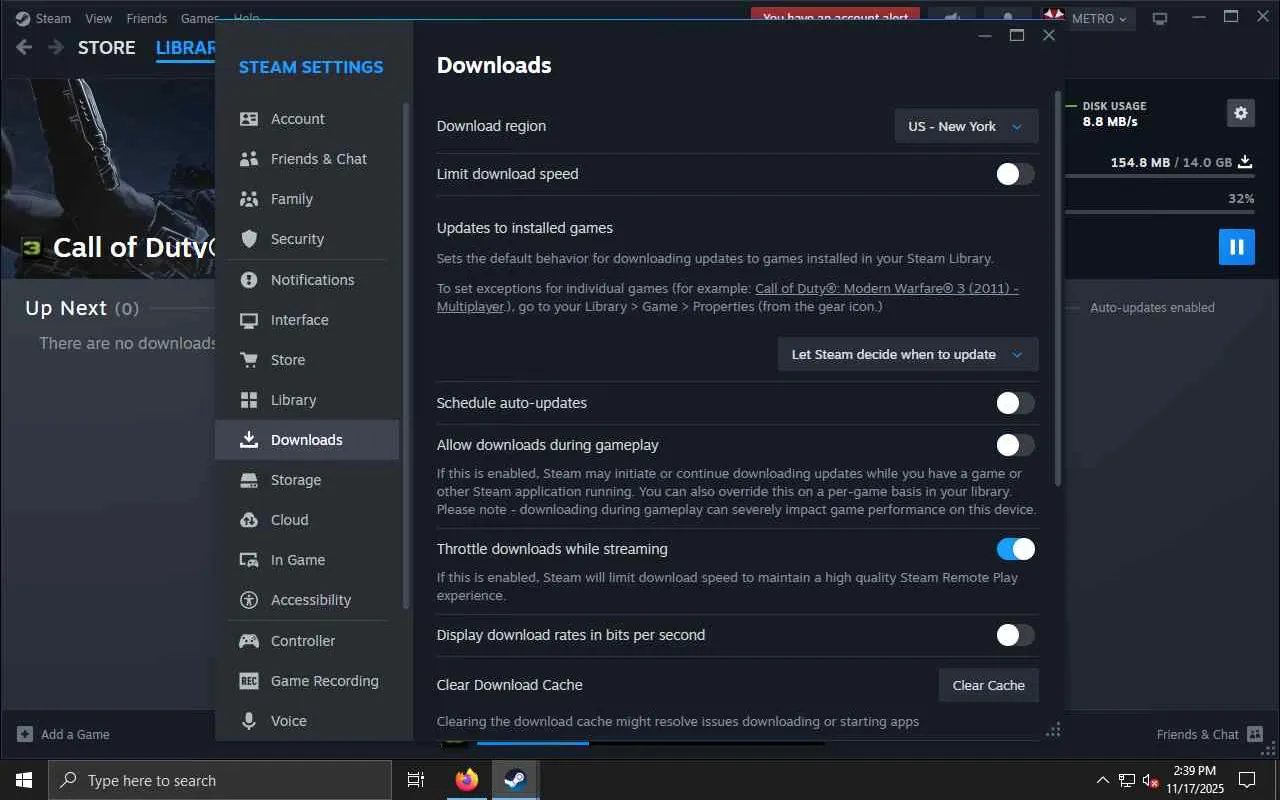Open the View menu
Screen dimensions: 1280x800
(x=99, y=18)
